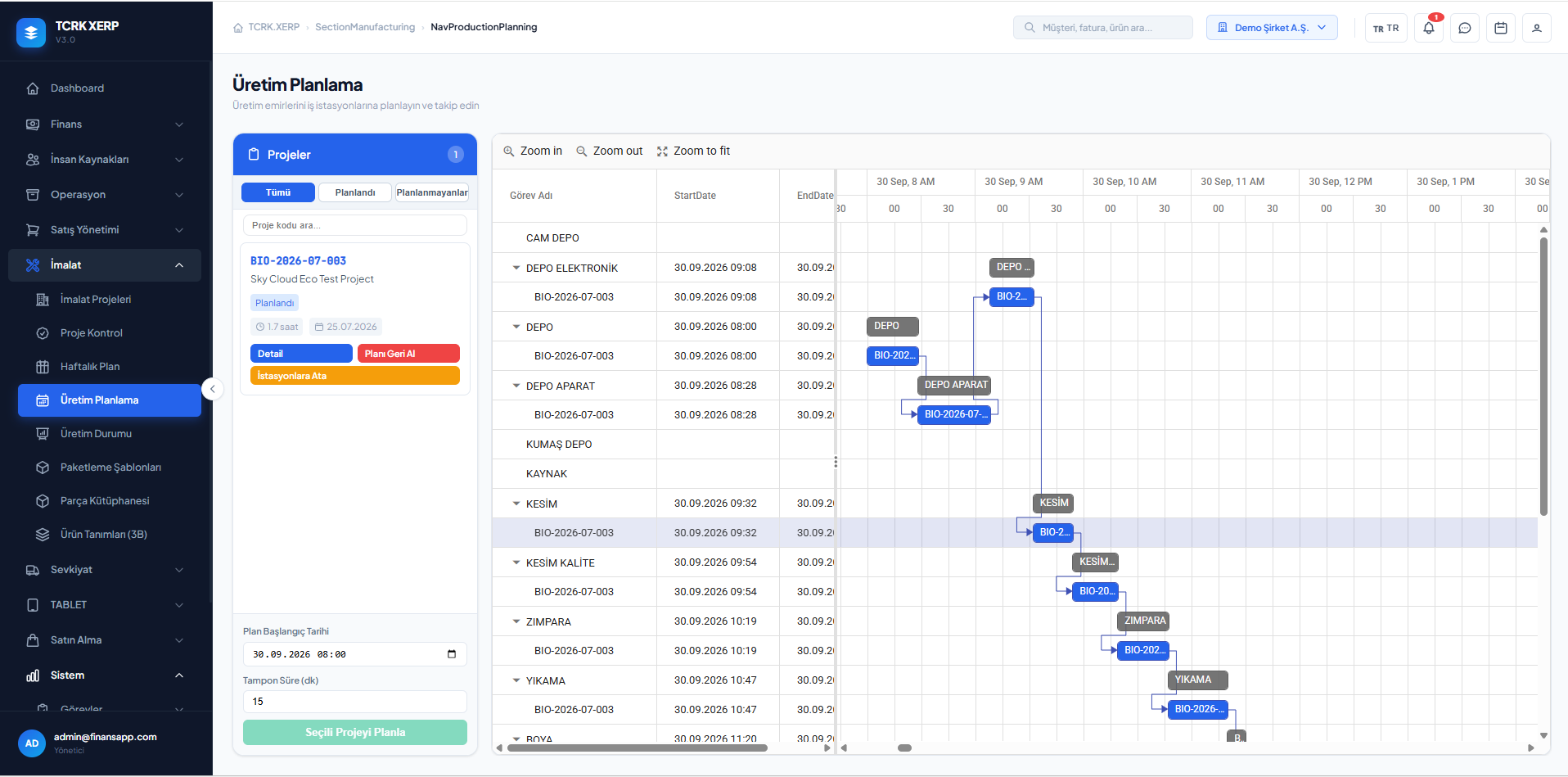Open Proje Kontrol page
Viewport: 1568px width, 777px height.
[x=110, y=333]
